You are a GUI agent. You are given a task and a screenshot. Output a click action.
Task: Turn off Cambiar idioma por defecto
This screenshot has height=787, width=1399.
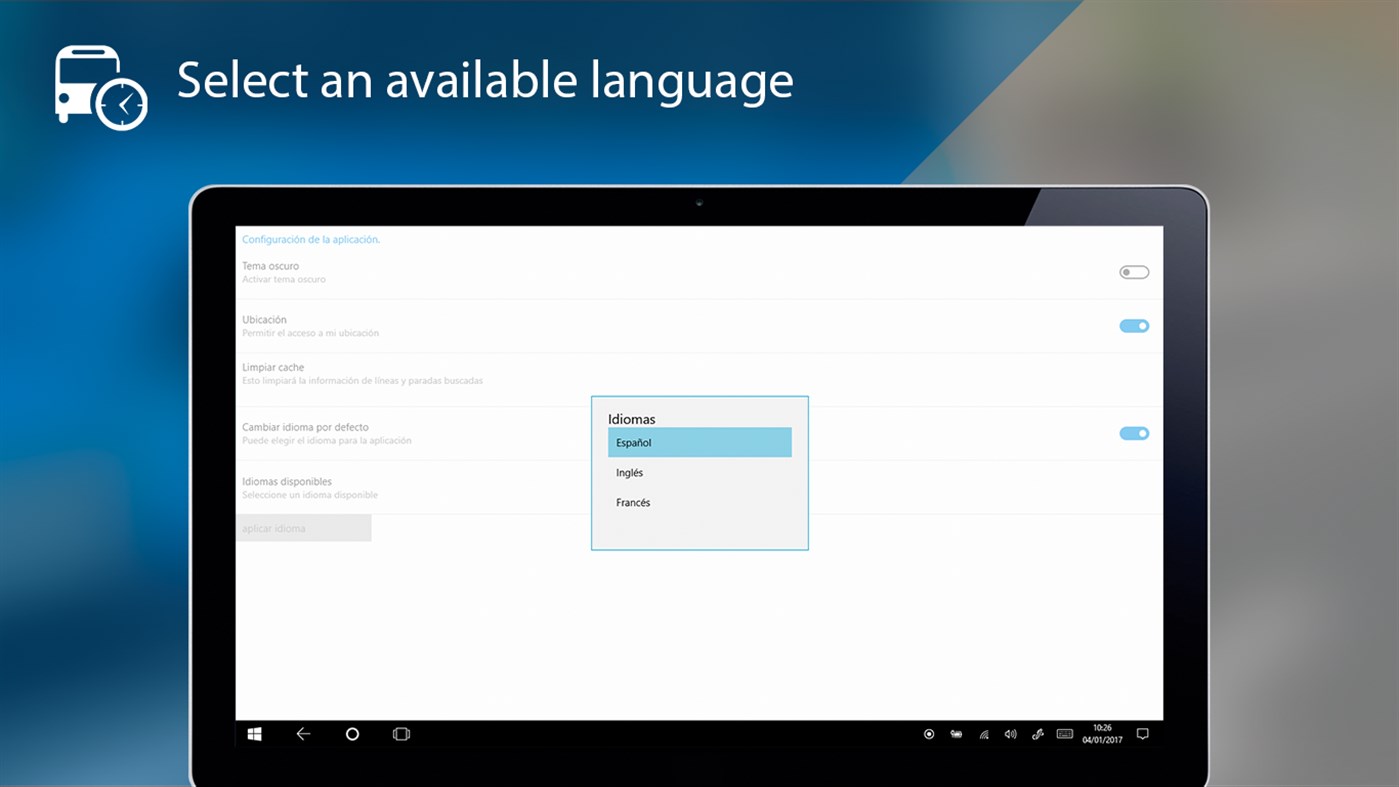[x=1133, y=433]
